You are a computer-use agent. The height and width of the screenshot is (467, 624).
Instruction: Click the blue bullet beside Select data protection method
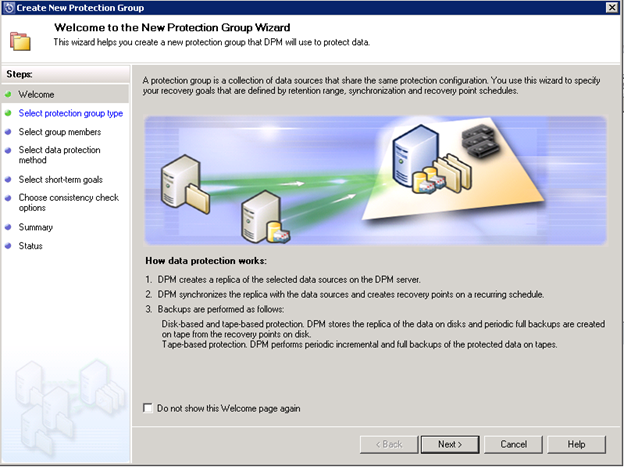(8, 150)
